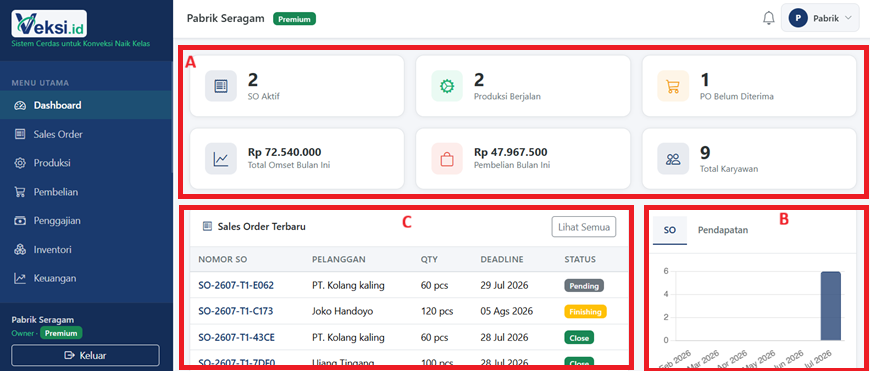Viewport: 870px width, 371px height.
Task: Click the Keluar logout button
Action: pyautogui.click(x=85, y=355)
